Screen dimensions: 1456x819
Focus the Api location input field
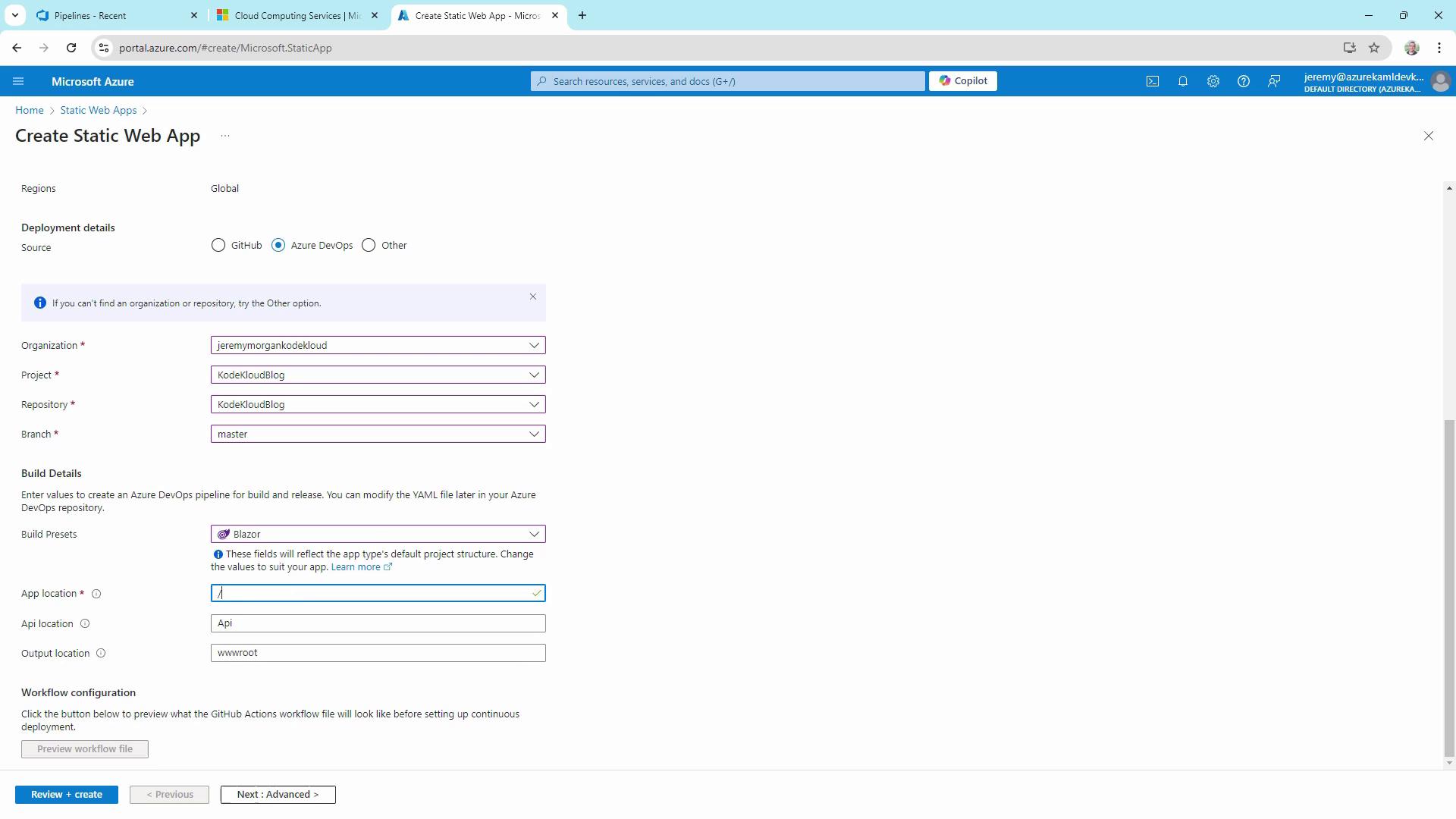click(x=378, y=623)
